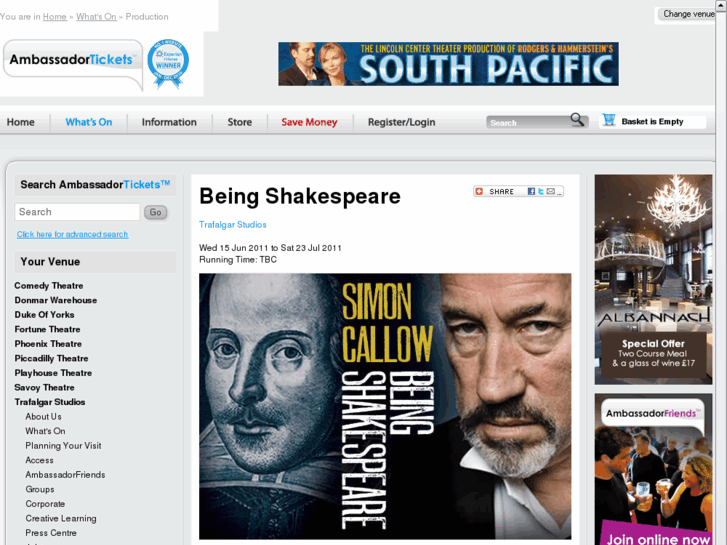Screen dimensions: 727x545
Task: Open the What's On navigation tab
Action: click(89, 122)
